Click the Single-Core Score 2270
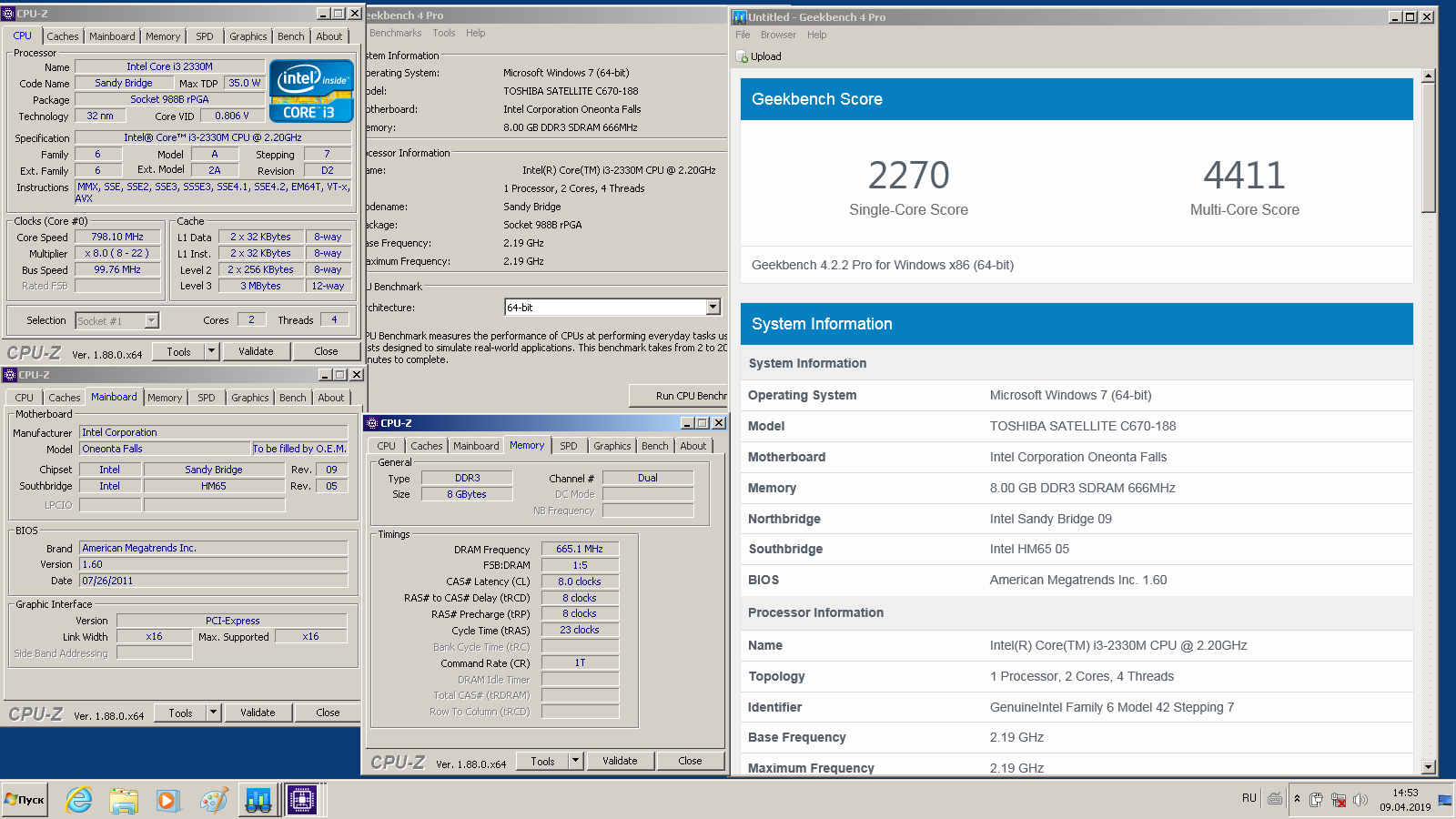Viewport: 1456px width, 819px height. click(908, 175)
